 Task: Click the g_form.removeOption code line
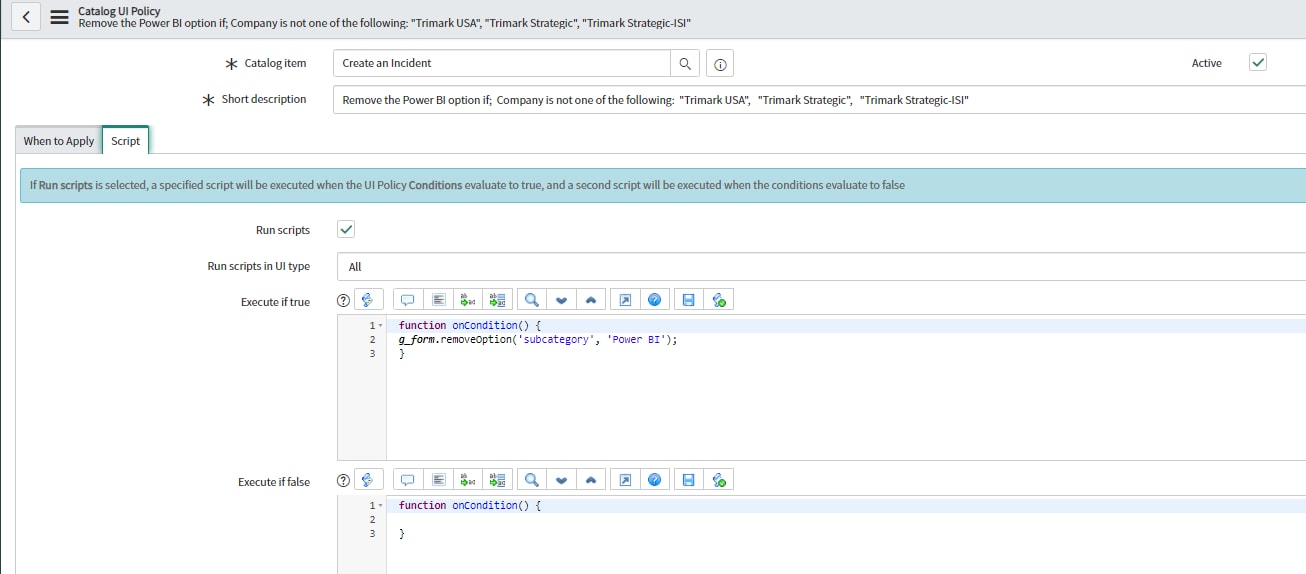pos(538,340)
